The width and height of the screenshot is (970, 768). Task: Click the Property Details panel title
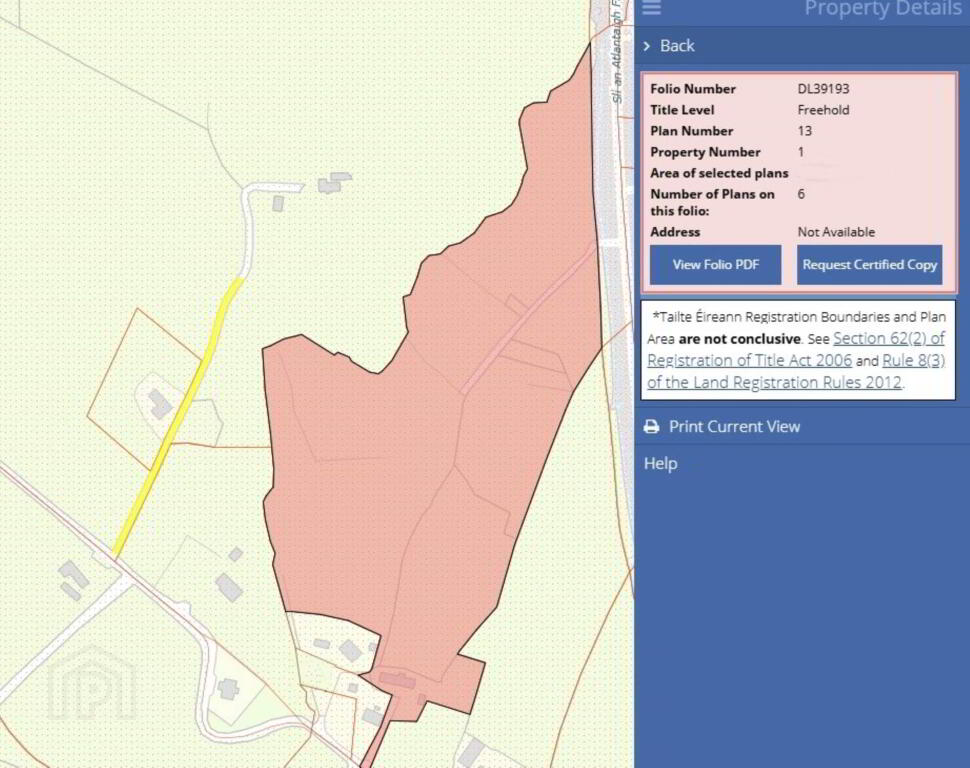click(x=882, y=9)
